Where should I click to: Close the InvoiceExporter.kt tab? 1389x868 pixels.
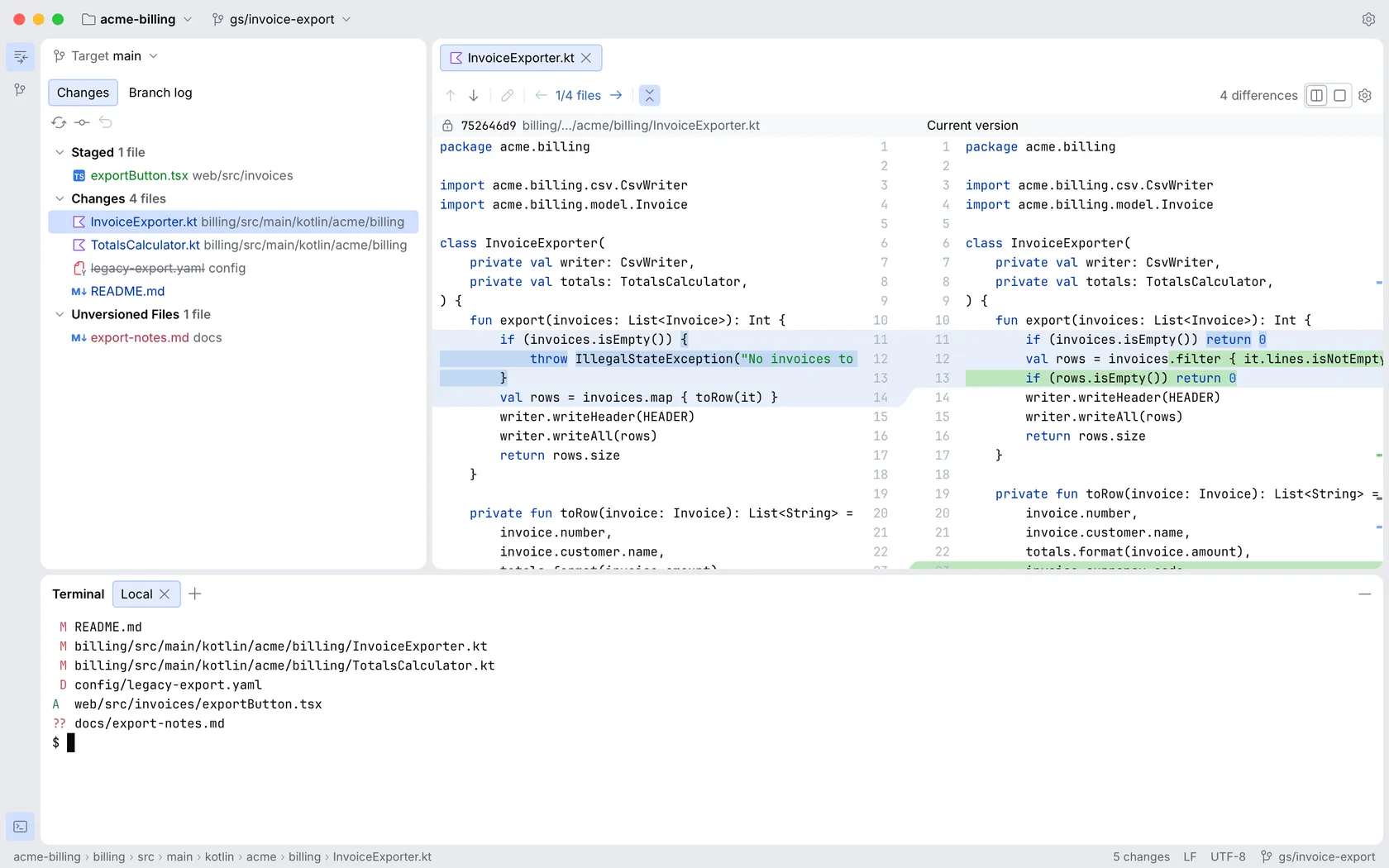pos(586,58)
